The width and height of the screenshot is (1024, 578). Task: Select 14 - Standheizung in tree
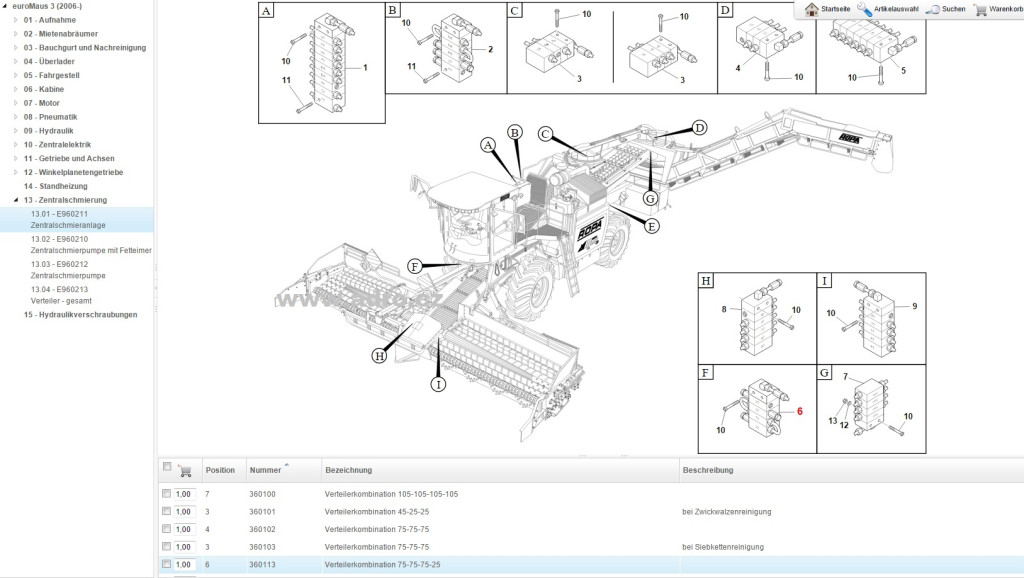pos(56,186)
